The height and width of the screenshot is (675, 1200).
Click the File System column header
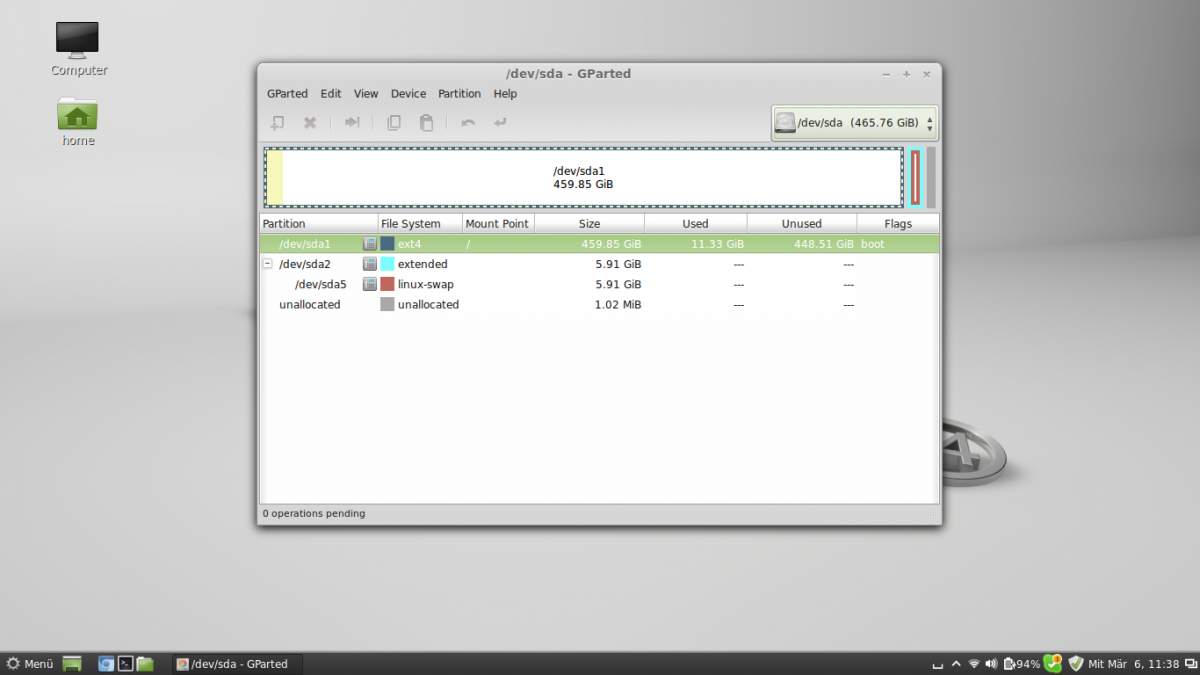pyautogui.click(x=420, y=224)
